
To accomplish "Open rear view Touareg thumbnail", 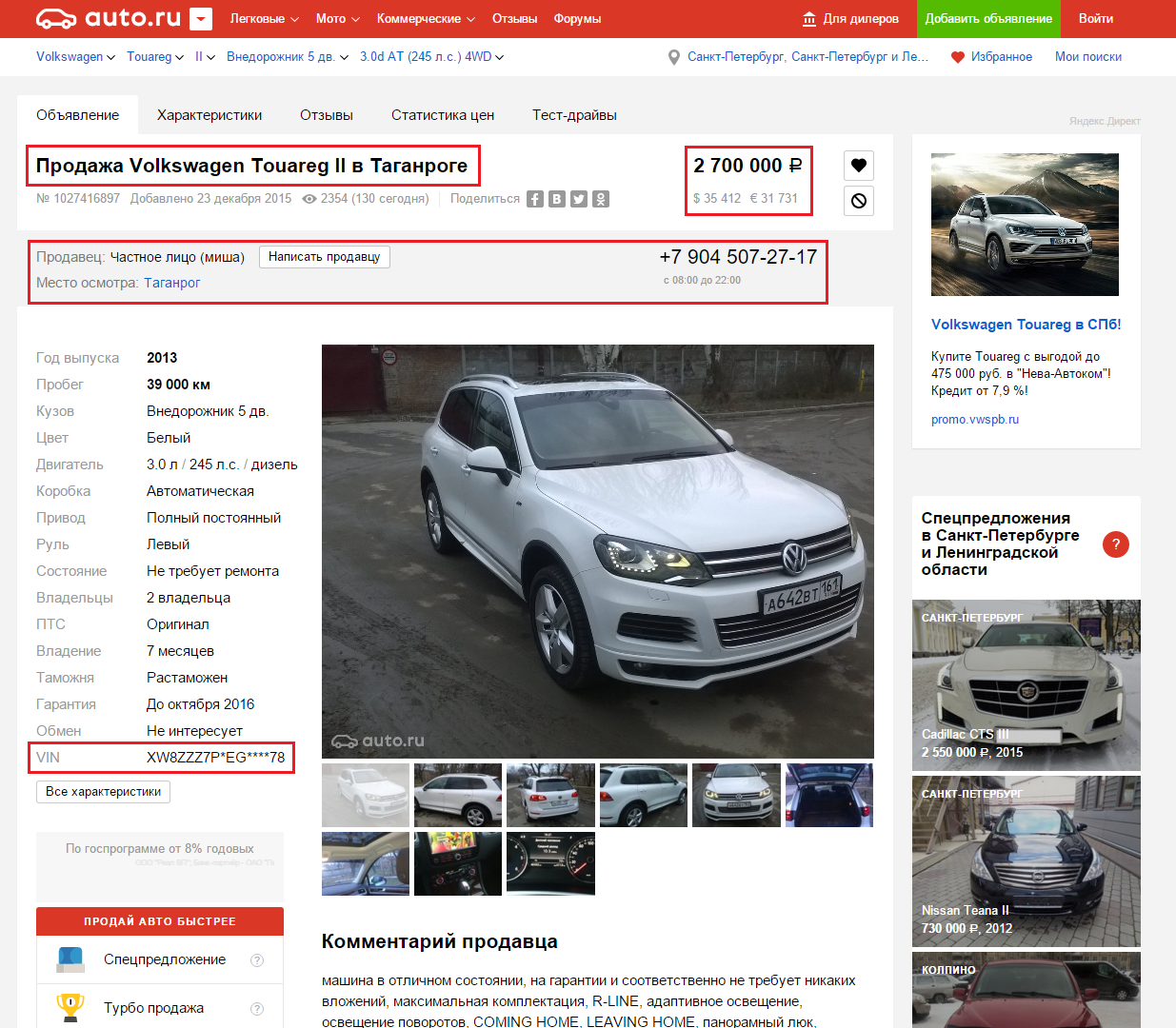I will point(550,795).
